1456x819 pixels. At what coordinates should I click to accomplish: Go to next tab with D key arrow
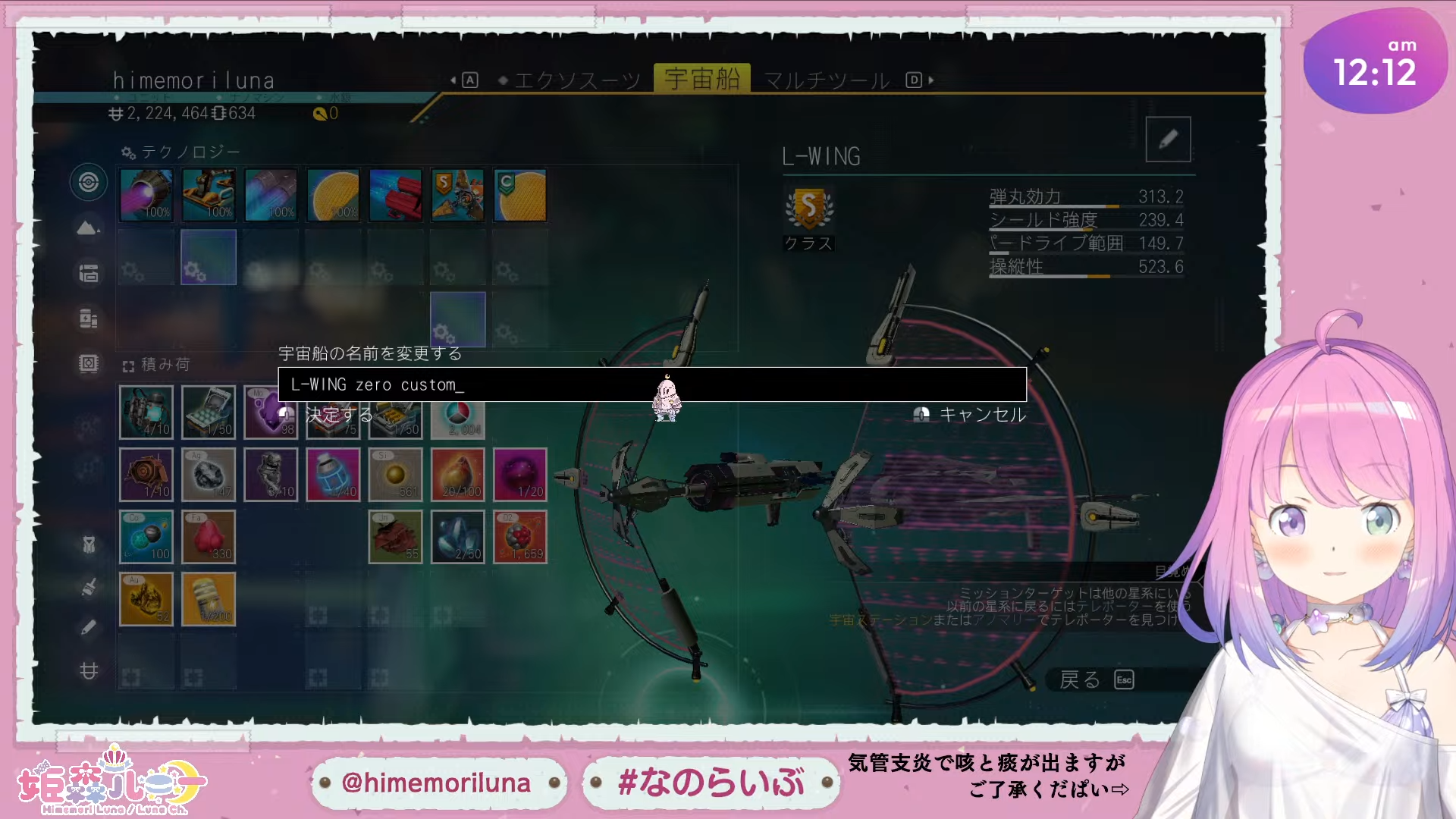(919, 80)
